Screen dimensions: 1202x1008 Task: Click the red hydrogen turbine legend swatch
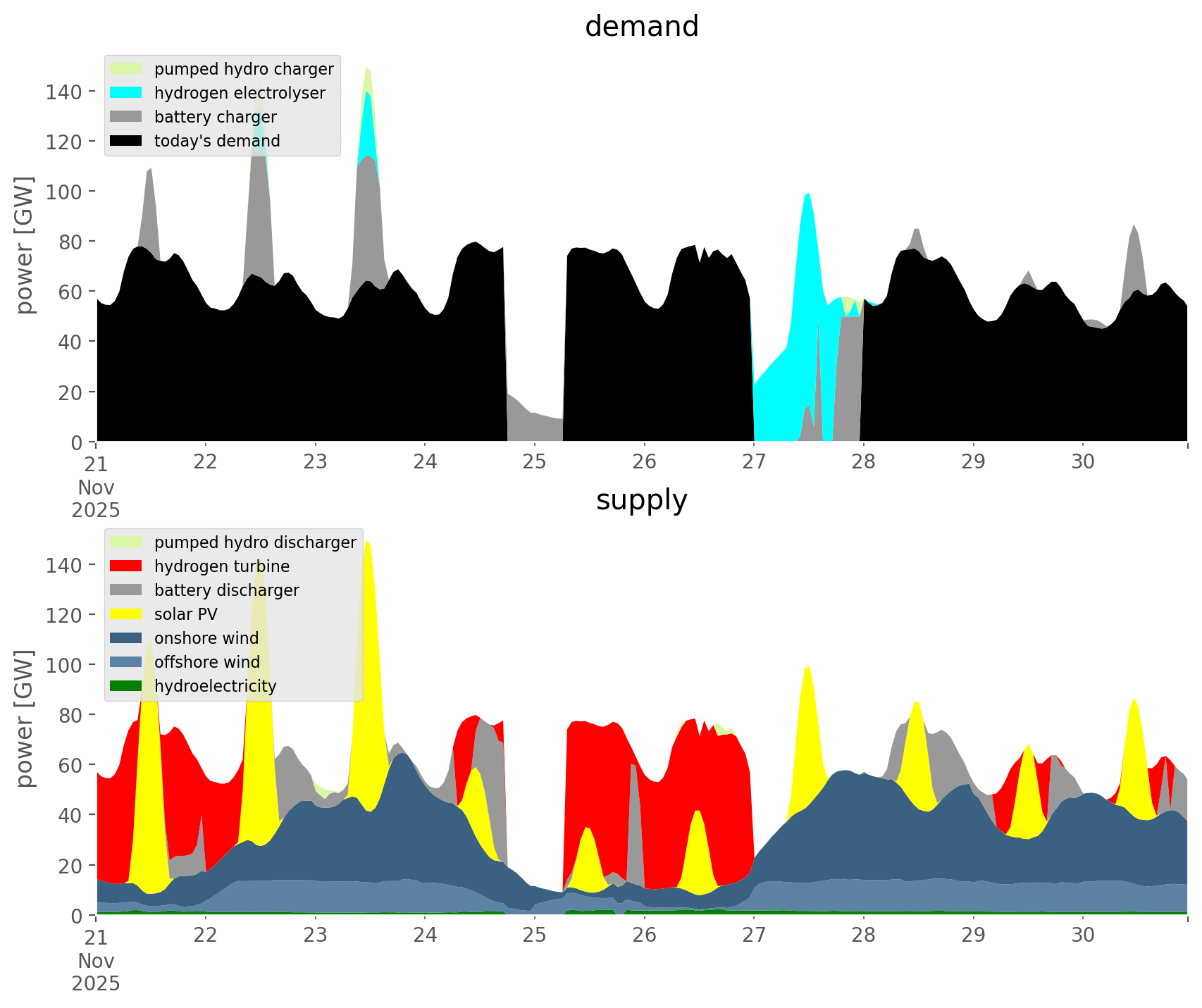[x=126, y=566]
